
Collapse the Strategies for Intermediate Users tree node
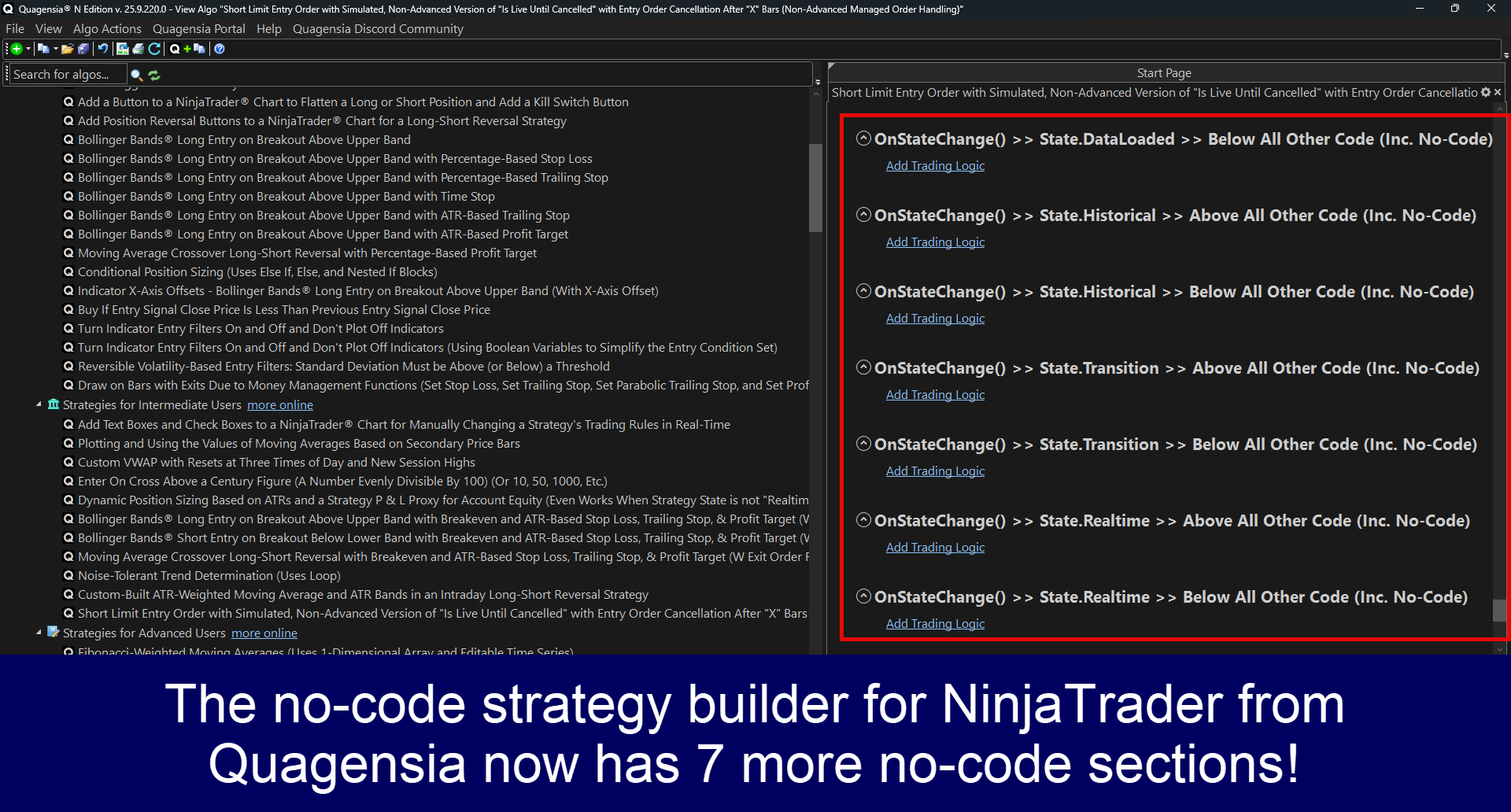39,404
